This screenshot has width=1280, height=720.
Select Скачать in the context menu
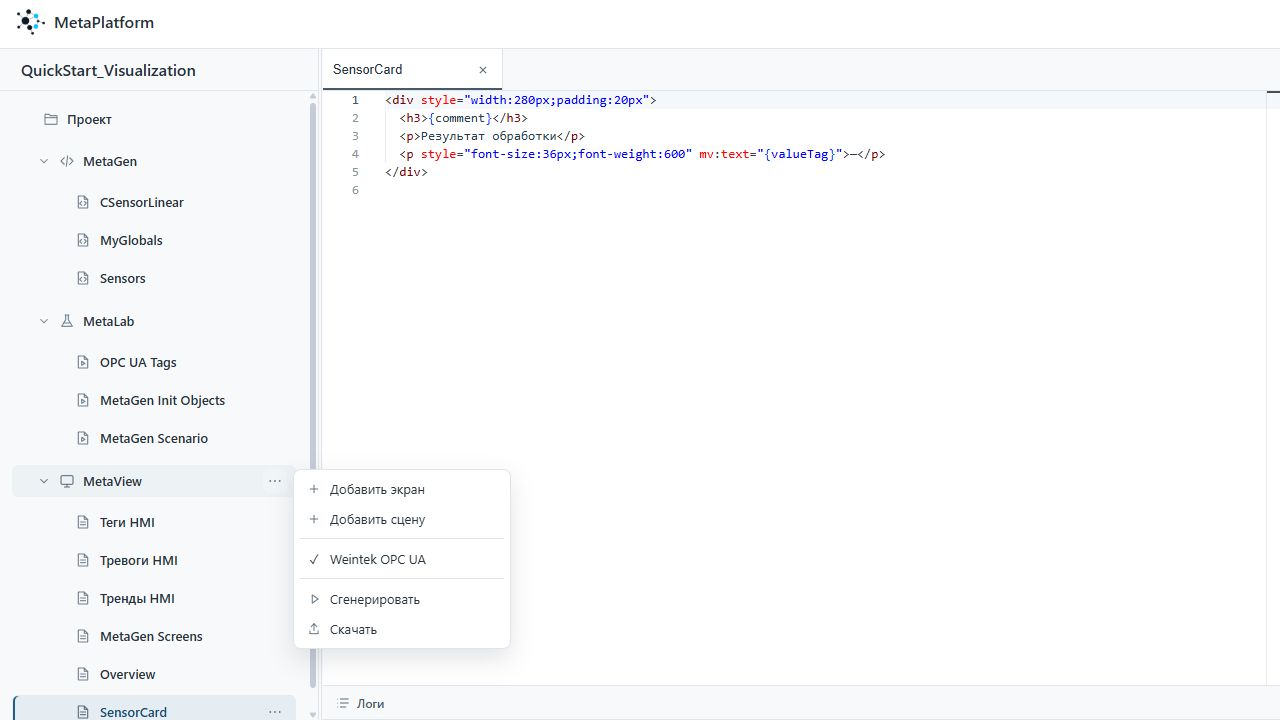[x=402, y=629]
